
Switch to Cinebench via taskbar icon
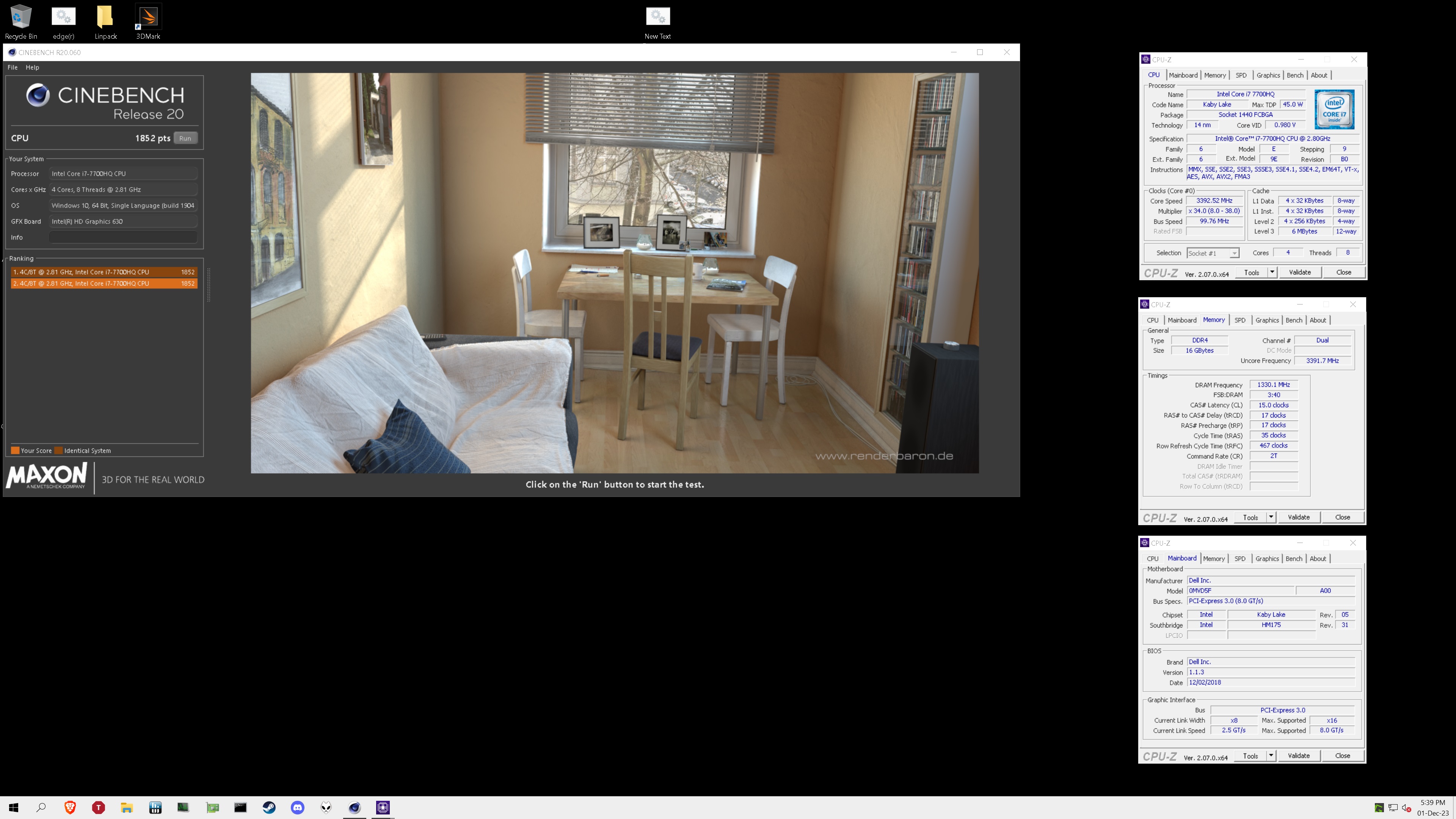pos(355,807)
